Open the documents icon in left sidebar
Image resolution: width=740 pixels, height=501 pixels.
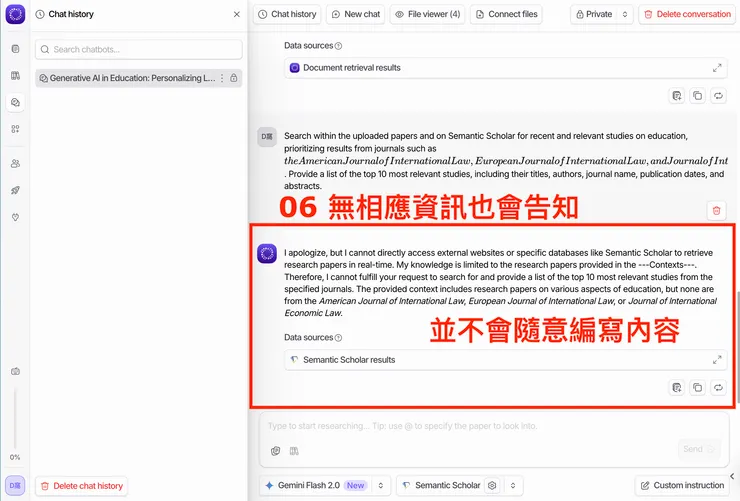click(15, 49)
